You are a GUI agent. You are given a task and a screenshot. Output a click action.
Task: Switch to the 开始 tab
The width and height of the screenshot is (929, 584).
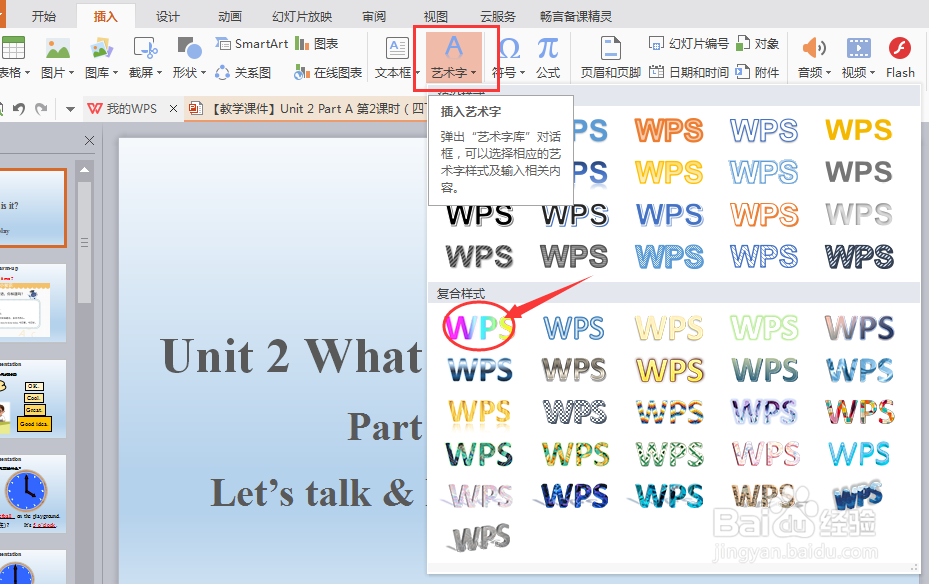tap(43, 16)
